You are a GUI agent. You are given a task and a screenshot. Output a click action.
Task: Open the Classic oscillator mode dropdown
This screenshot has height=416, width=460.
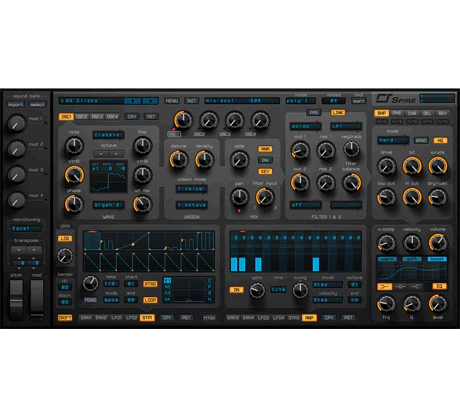[108, 135]
